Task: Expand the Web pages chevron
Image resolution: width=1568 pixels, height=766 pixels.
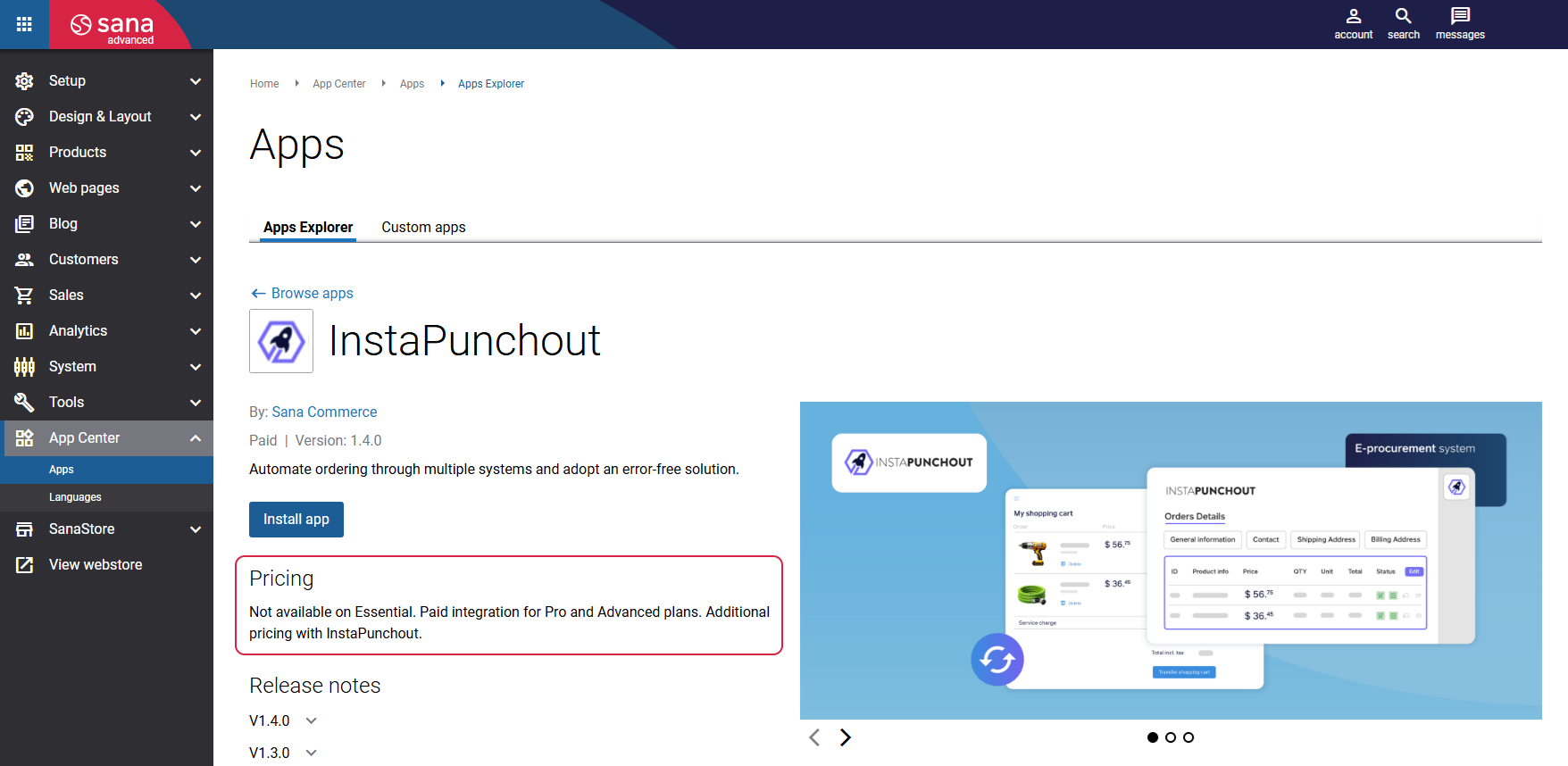Action: 196,188
